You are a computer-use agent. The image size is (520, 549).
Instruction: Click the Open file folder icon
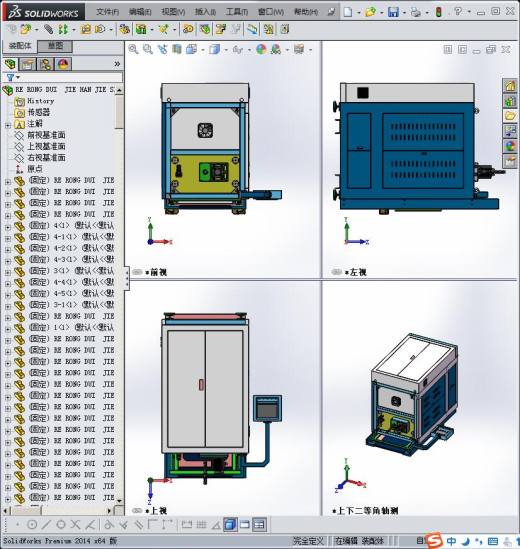click(x=370, y=12)
